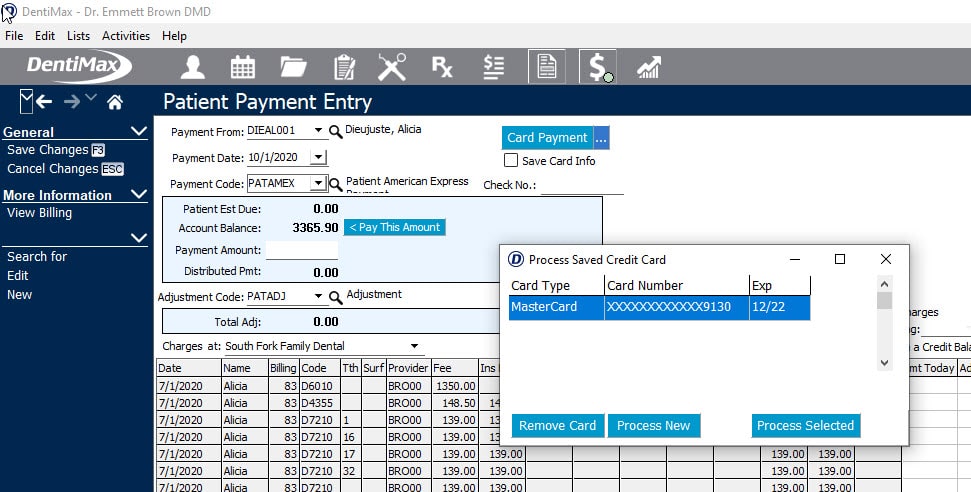Click the bookmark icon in navigation bar

26,101
